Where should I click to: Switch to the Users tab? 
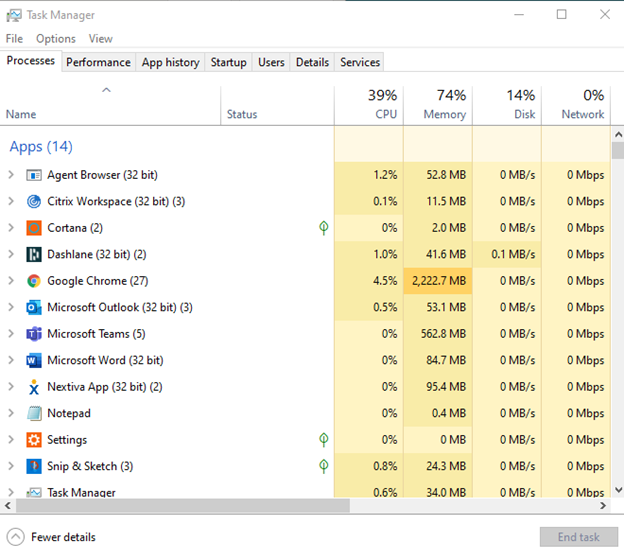point(271,62)
